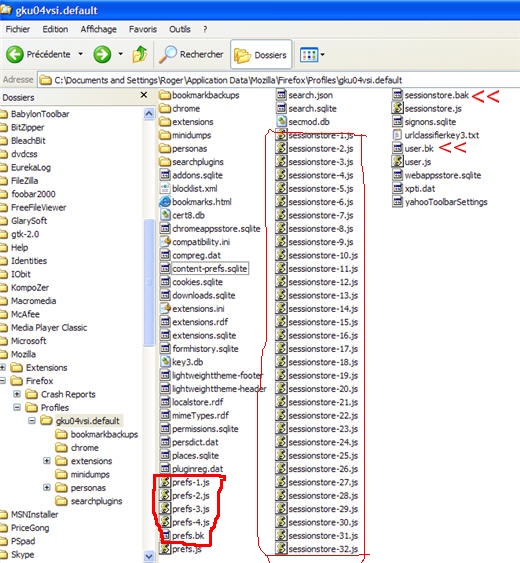Select the cookies.sqlite file icon

pyautogui.click(x=165, y=282)
